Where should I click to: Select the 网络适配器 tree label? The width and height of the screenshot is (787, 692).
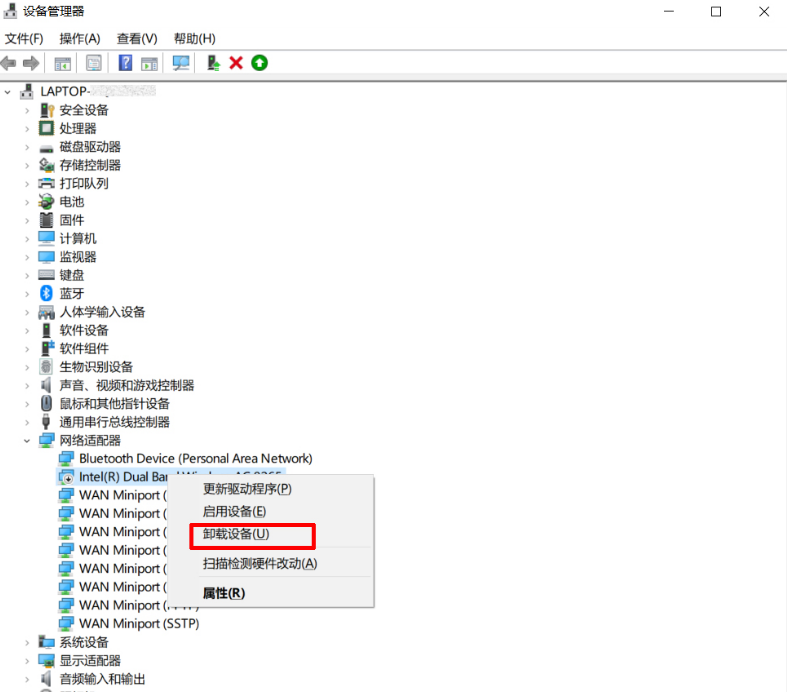coord(90,440)
